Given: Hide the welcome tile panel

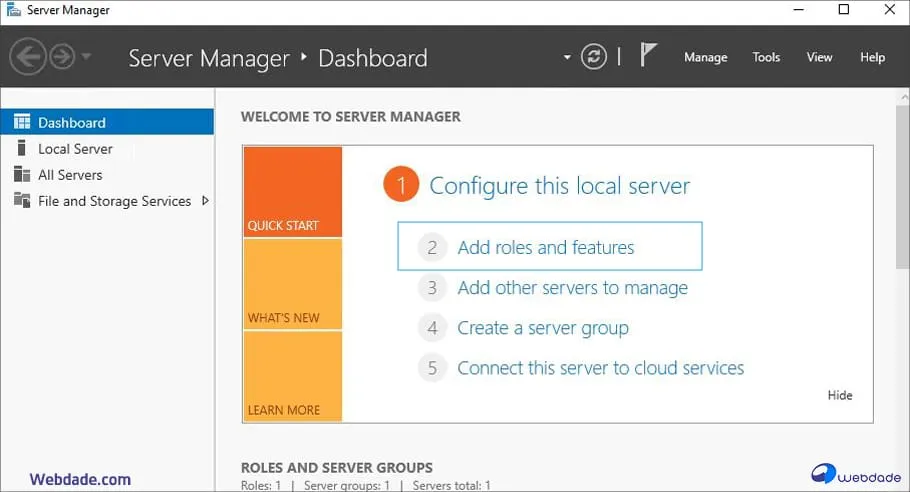Looking at the screenshot, I should click(840, 395).
